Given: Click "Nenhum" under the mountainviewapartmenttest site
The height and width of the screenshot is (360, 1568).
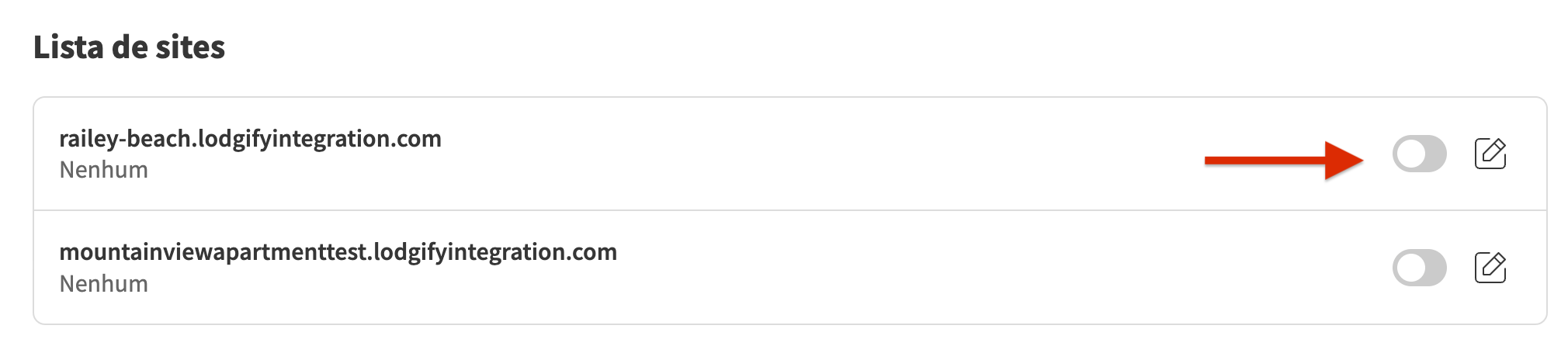Looking at the screenshot, I should (x=103, y=284).
